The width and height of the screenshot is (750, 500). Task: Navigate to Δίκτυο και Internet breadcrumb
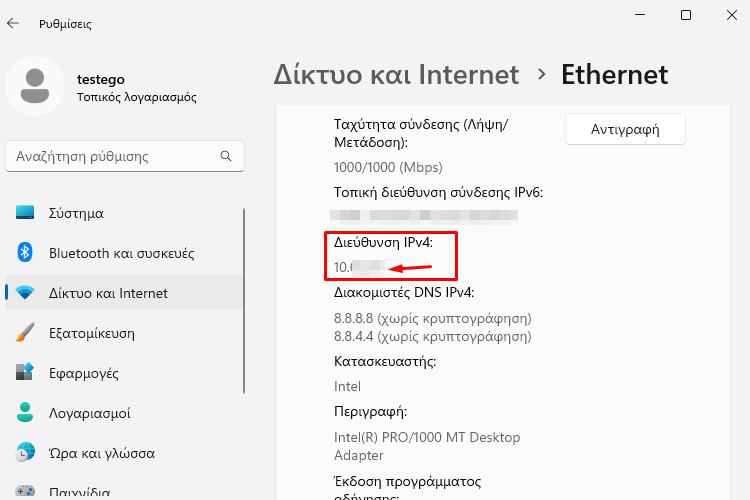396,75
